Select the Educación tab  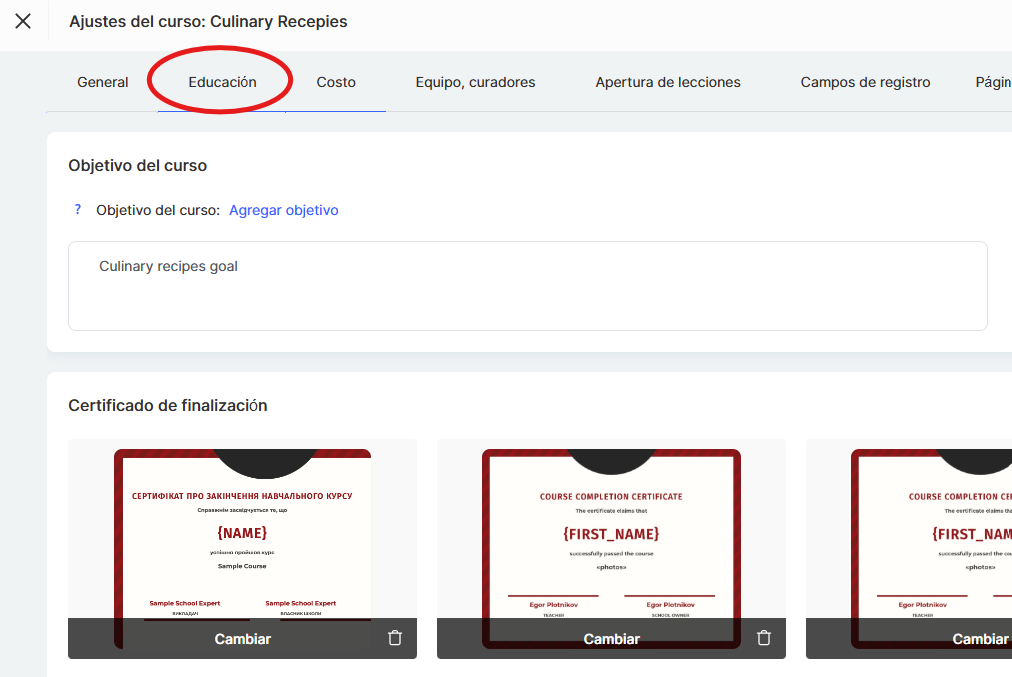(222, 82)
